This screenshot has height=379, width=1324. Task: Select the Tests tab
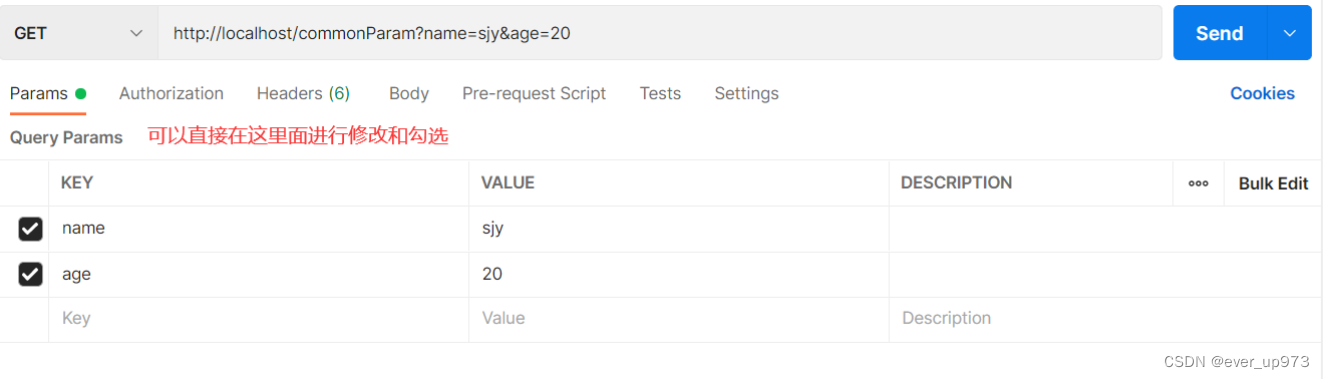[x=660, y=93]
